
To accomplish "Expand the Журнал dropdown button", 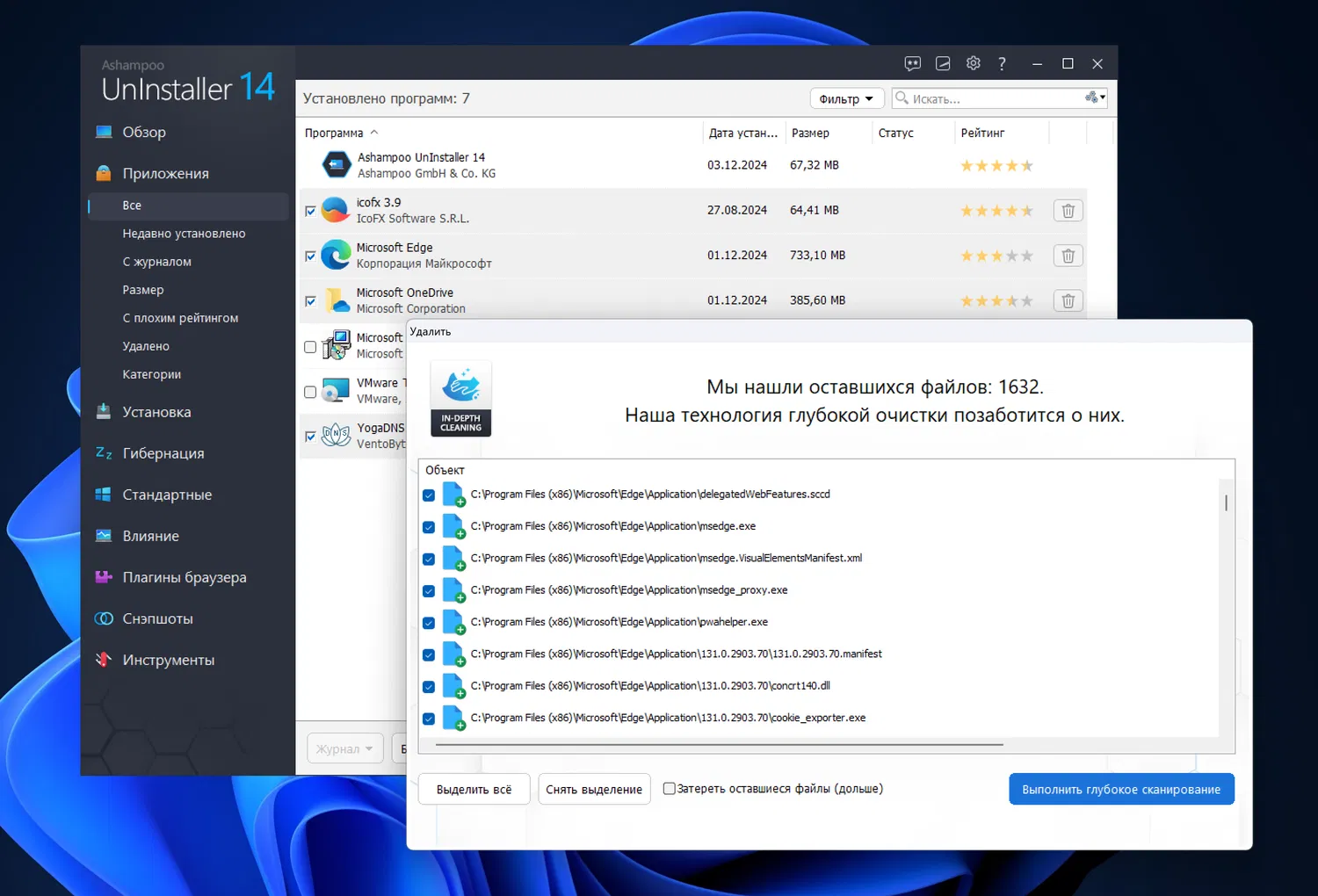I will click(344, 748).
